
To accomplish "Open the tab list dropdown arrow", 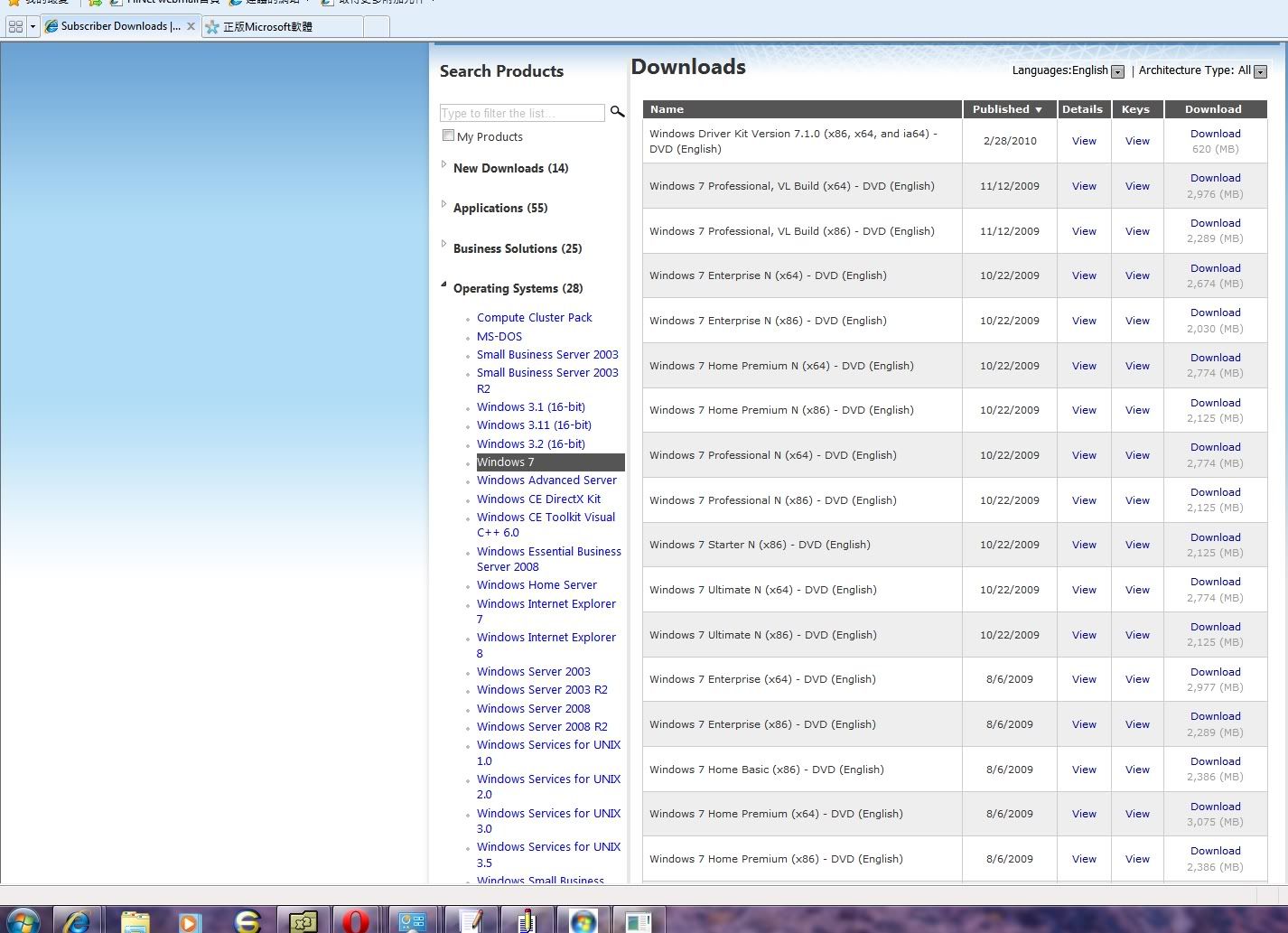I will click(x=33, y=26).
